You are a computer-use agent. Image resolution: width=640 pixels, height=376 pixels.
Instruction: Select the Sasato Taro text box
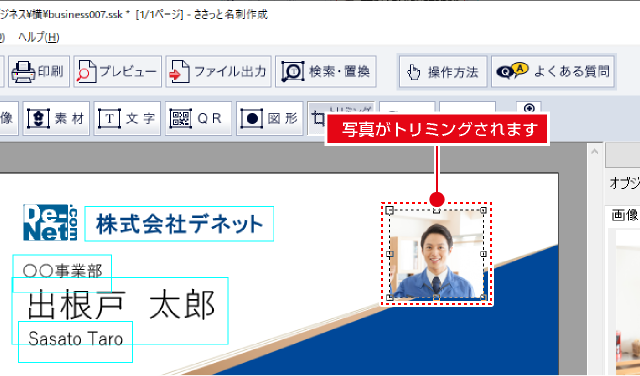[x=76, y=342]
